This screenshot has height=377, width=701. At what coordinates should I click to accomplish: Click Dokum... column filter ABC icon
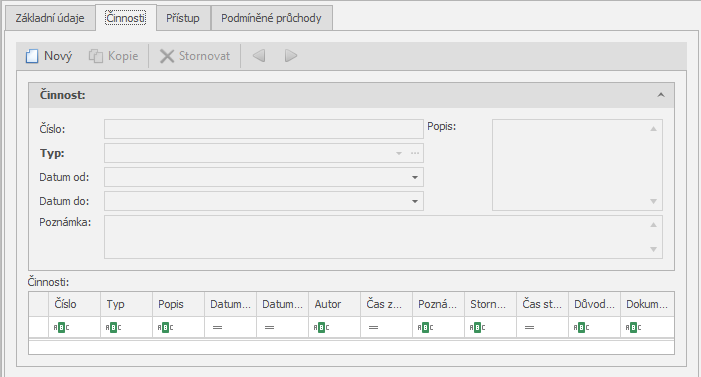633,327
